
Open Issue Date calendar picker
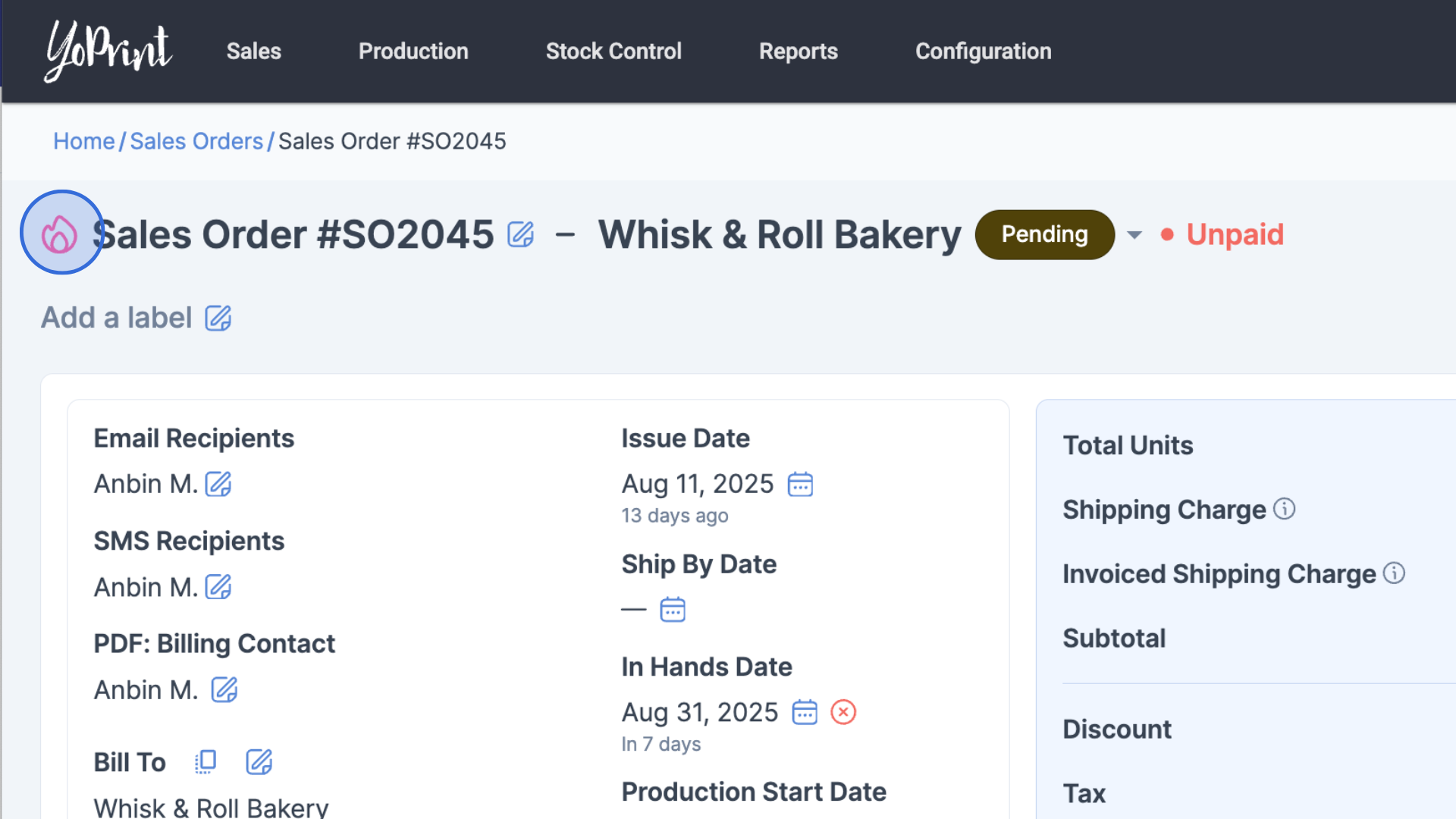coord(800,484)
